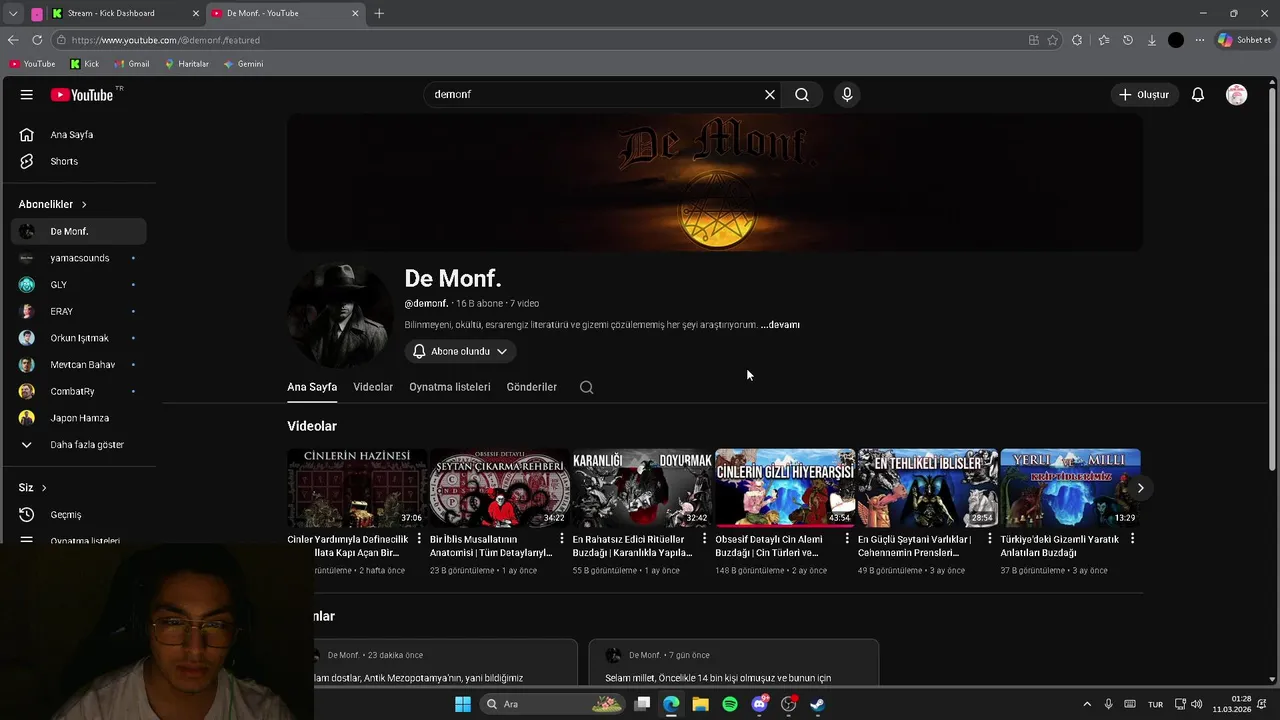This screenshot has width=1280, height=720.
Task: Open the account avatar menu in YouTube
Action: [1237, 95]
